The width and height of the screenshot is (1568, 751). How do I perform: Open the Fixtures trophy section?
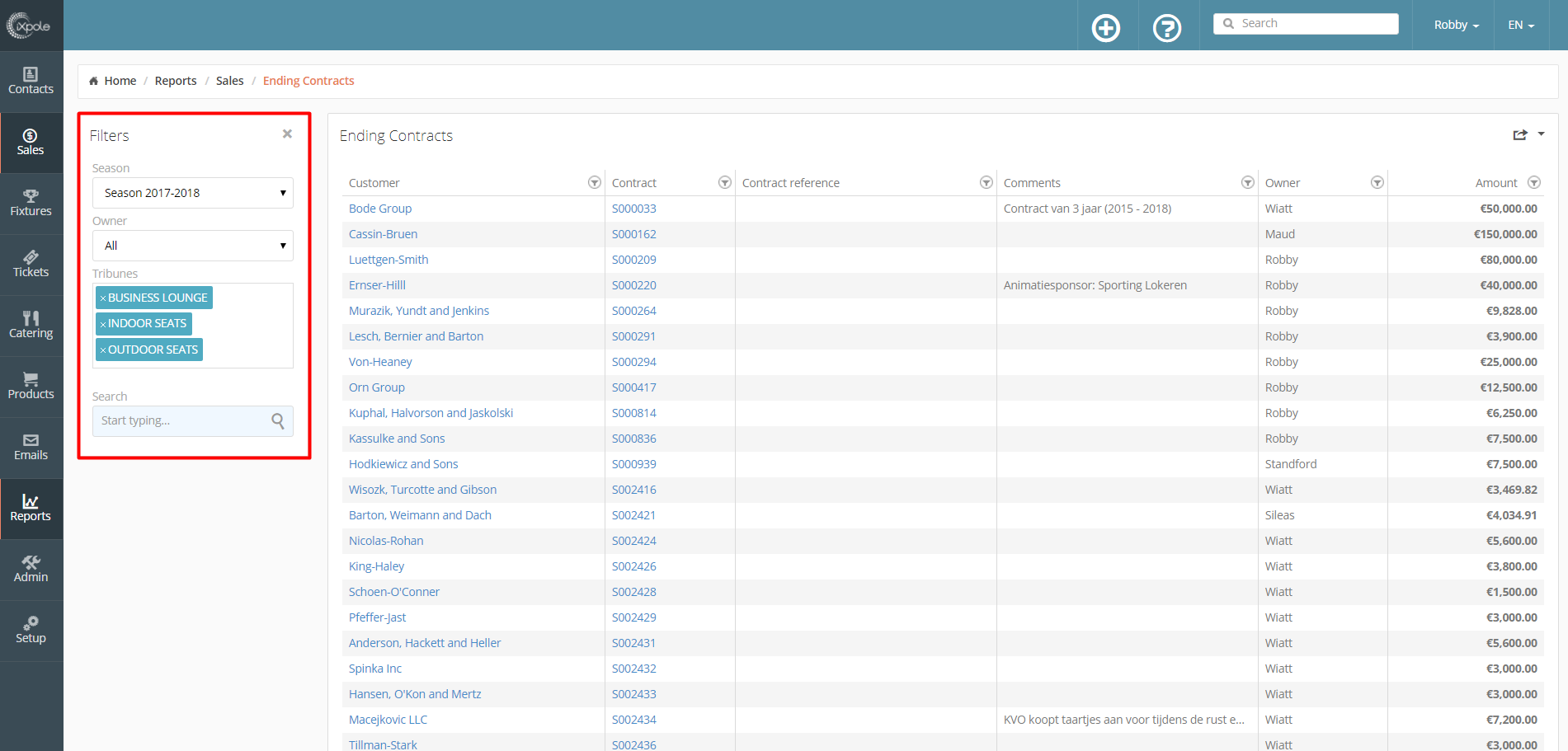pyautogui.click(x=31, y=203)
